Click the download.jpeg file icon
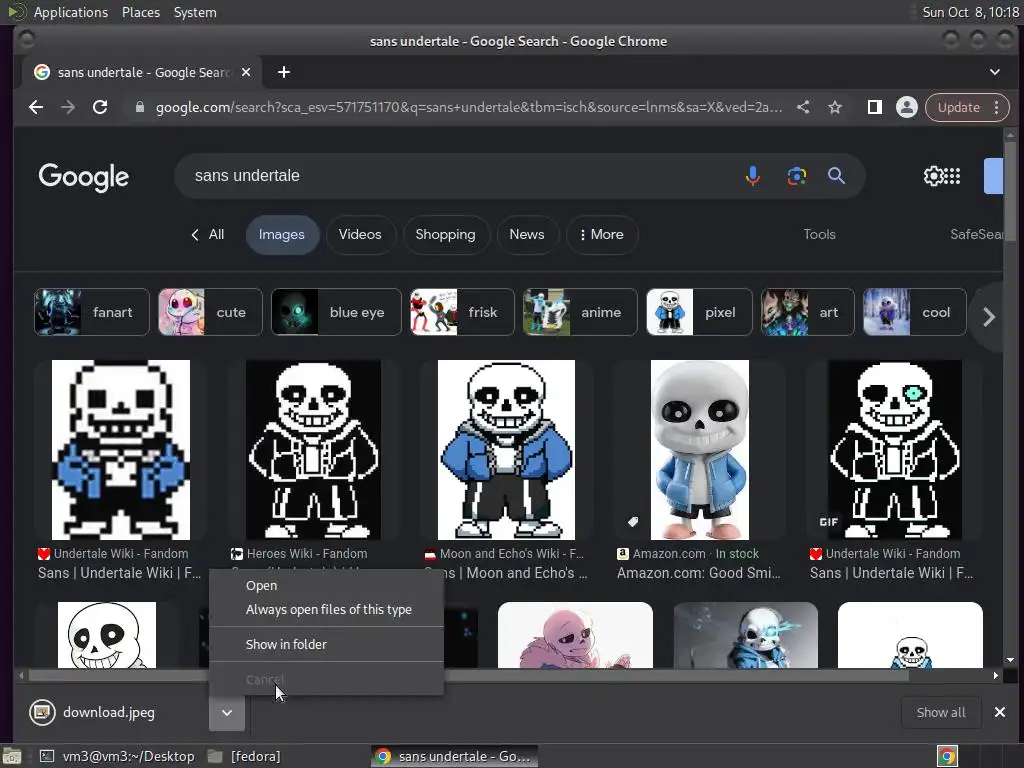Image resolution: width=1024 pixels, height=768 pixels. [x=42, y=712]
